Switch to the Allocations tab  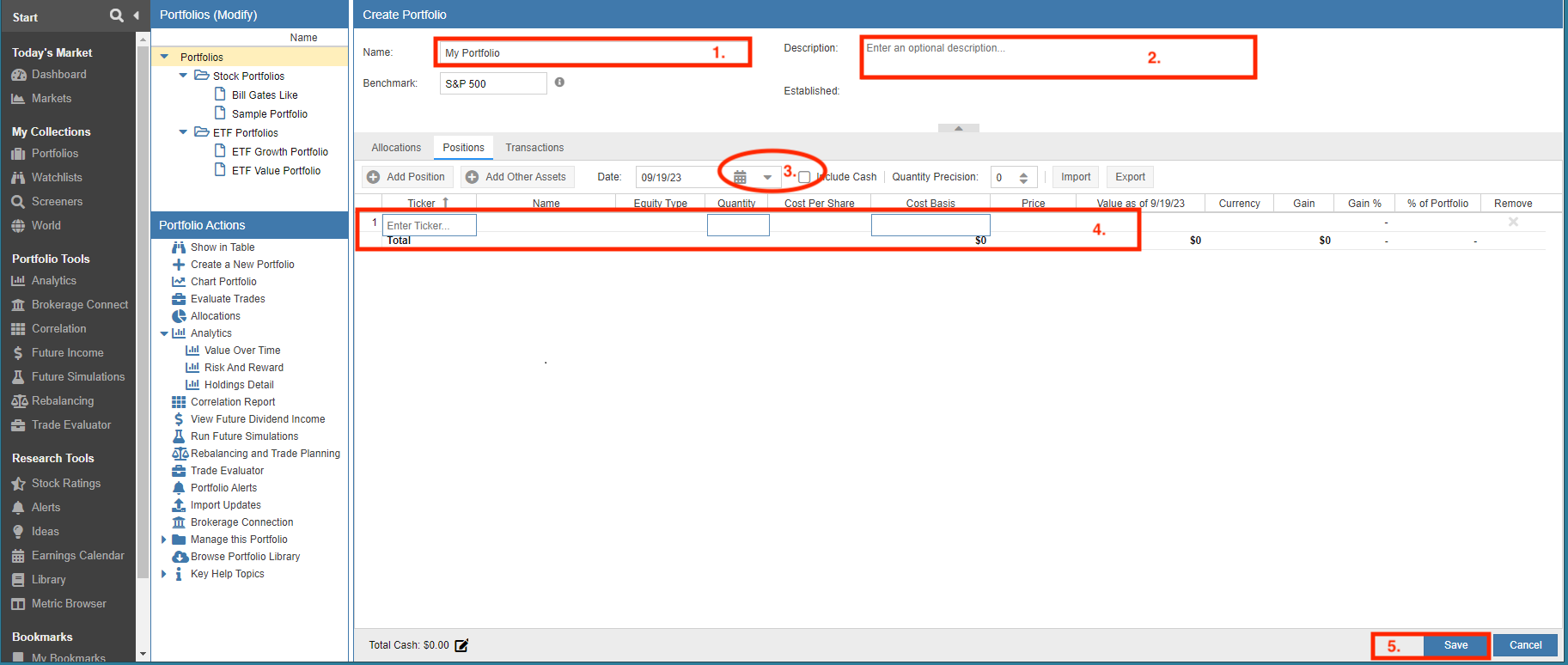click(x=396, y=148)
